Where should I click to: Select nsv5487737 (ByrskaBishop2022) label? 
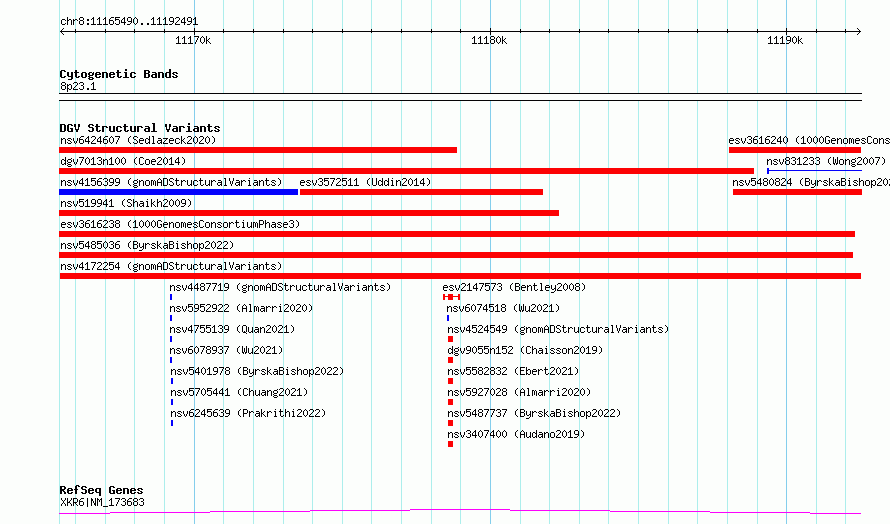click(x=534, y=413)
